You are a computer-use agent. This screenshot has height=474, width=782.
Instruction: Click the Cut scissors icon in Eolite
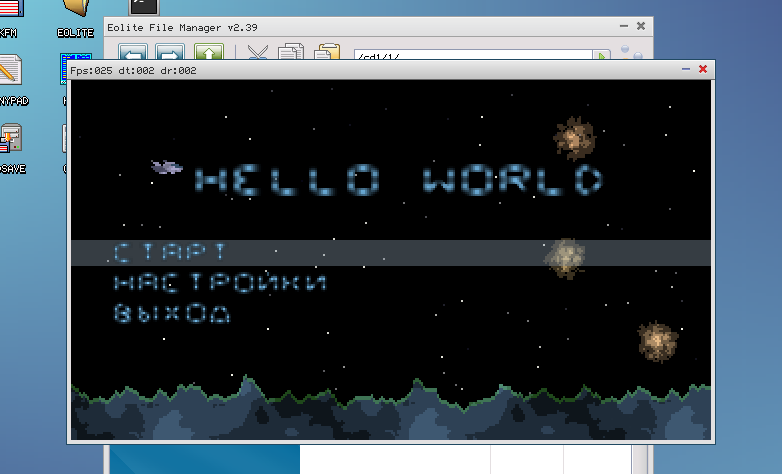(258, 52)
